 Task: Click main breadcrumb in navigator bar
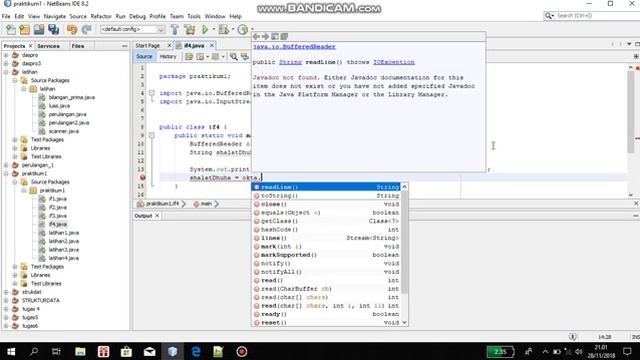click(x=206, y=204)
